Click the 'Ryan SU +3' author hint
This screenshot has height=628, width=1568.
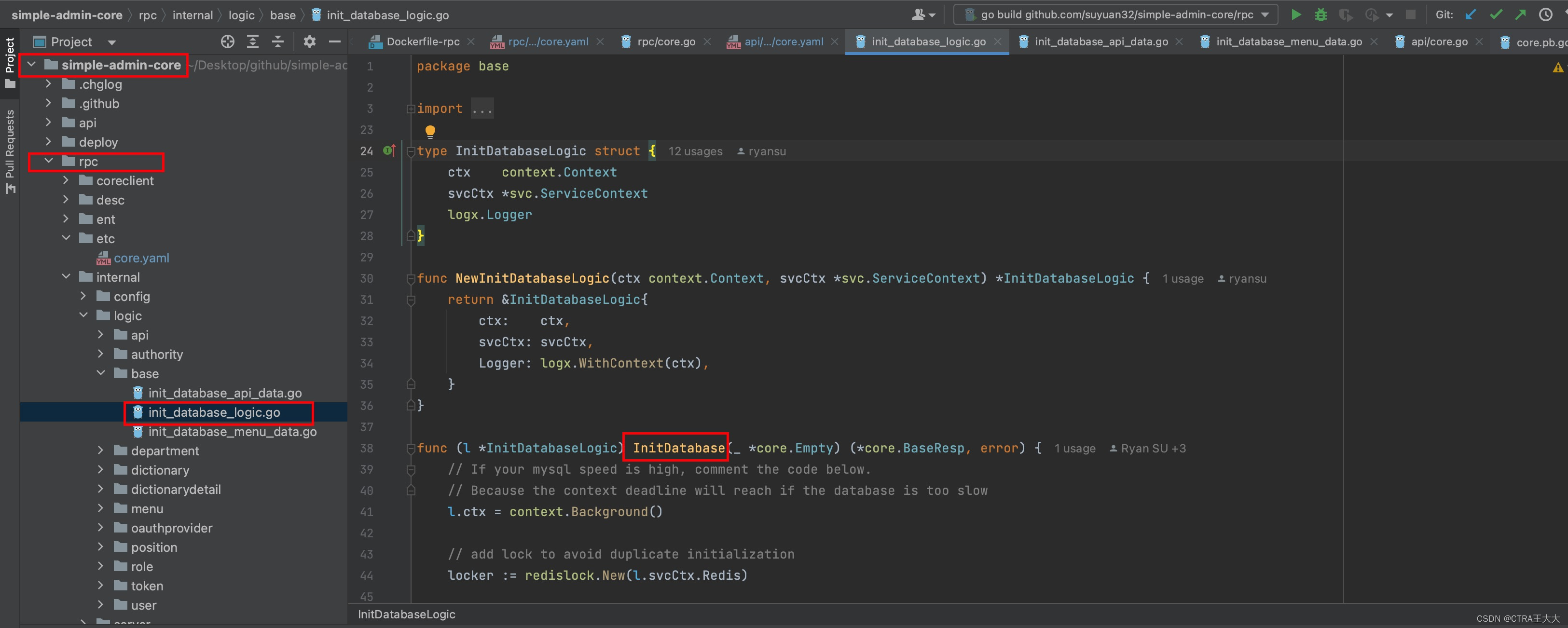point(1147,449)
